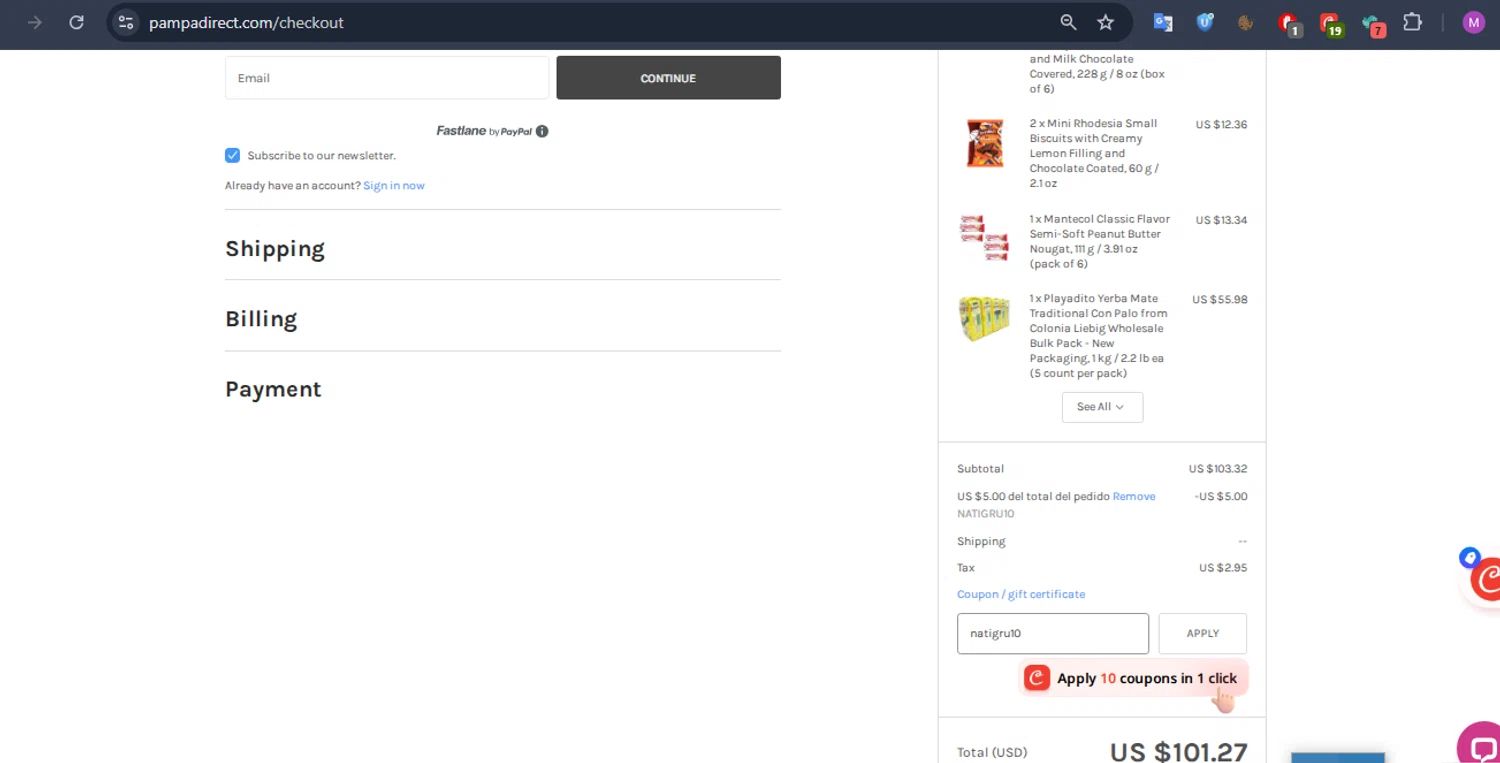Click the Sign in now link
This screenshot has width=1500, height=763.
[394, 186]
